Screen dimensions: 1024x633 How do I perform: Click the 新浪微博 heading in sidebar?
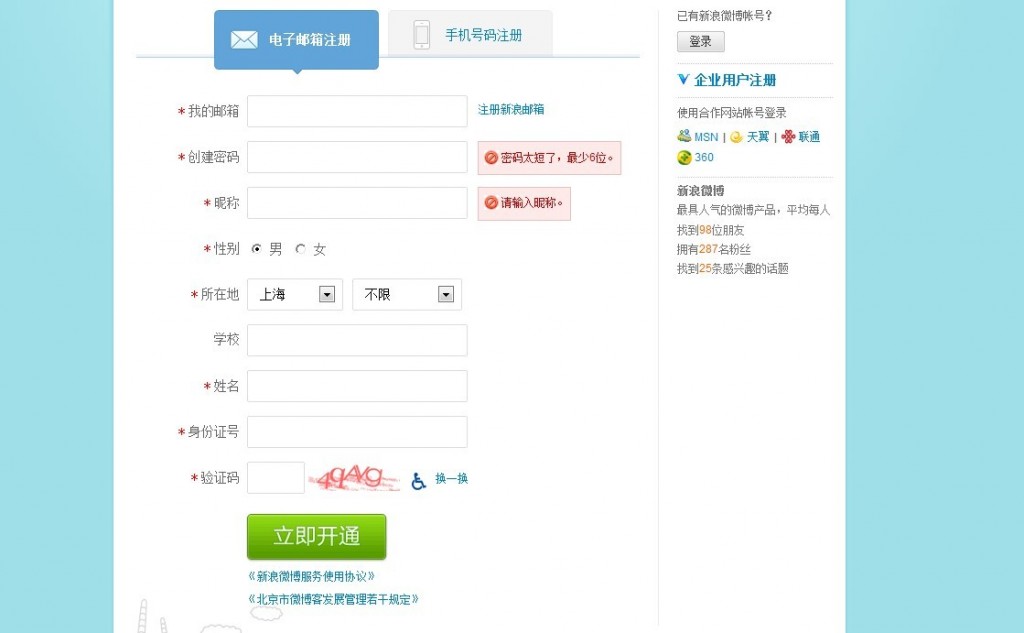click(701, 191)
